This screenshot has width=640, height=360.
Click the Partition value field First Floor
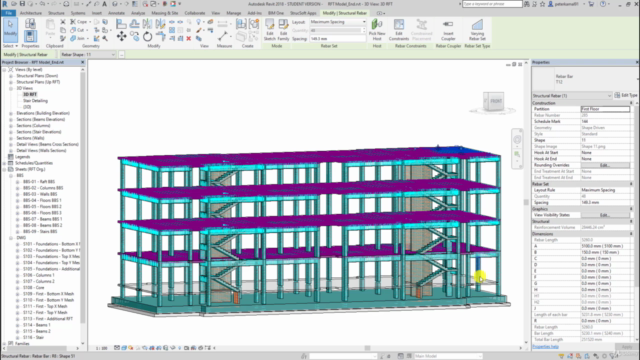605,109
